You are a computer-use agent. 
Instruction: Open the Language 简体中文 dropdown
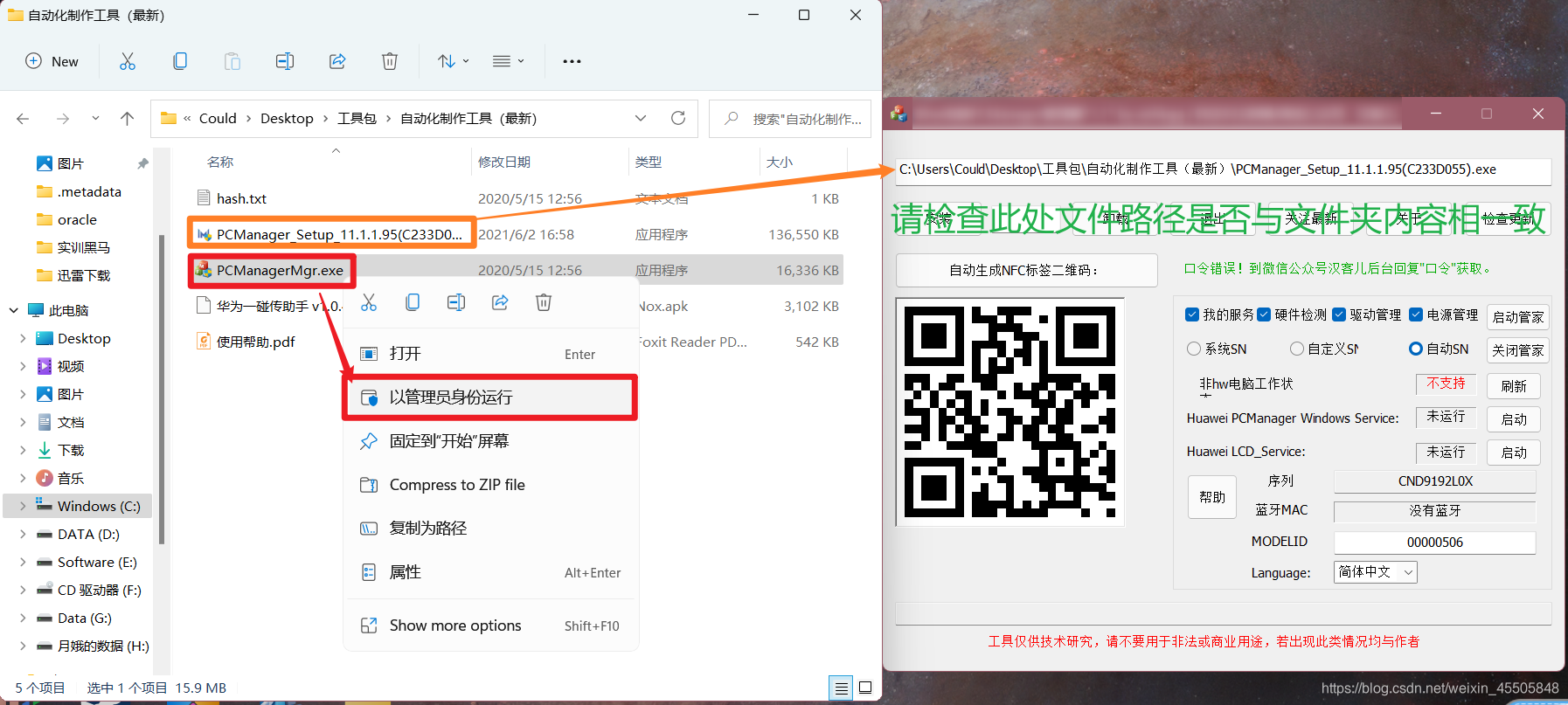(x=1376, y=572)
